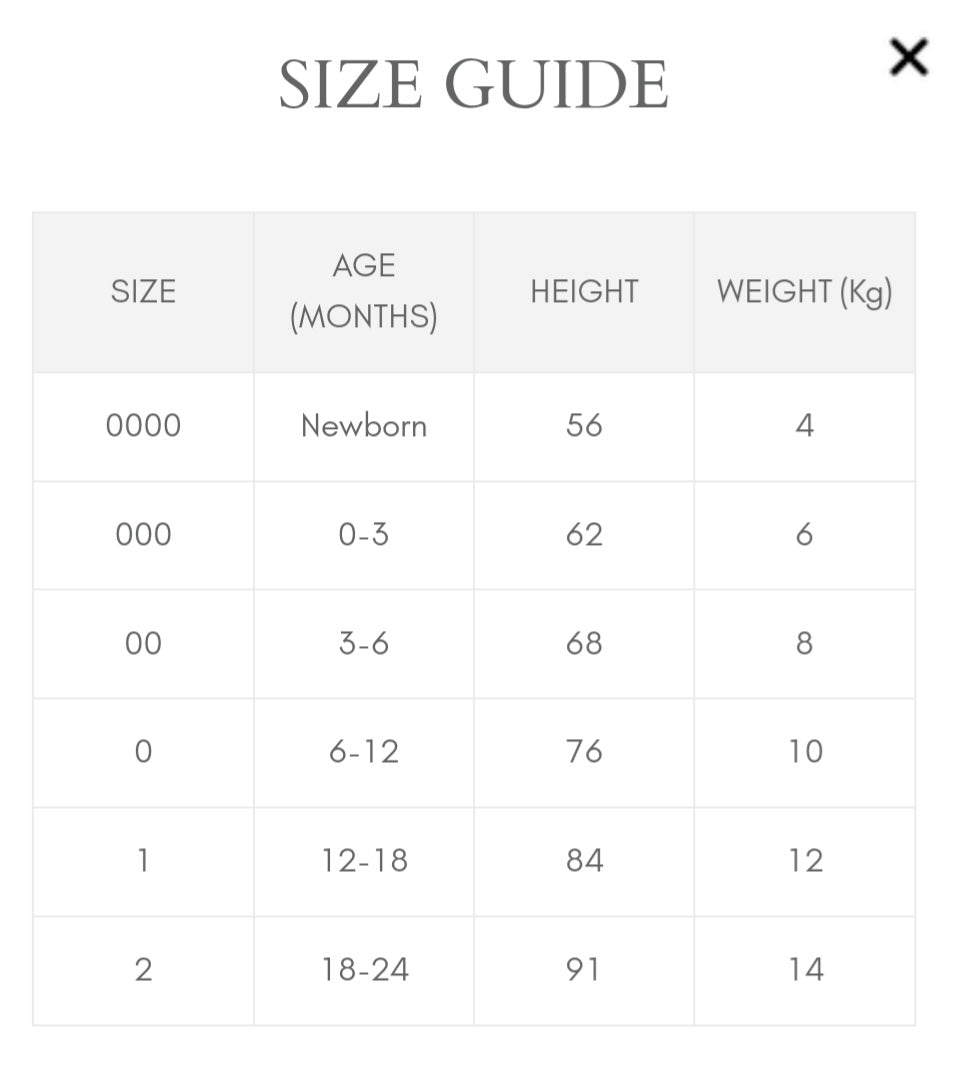Viewport: 957px width, 1075px height.
Task: Click the WEIGHT (Kg) column header
Action: pyautogui.click(x=805, y=291)
